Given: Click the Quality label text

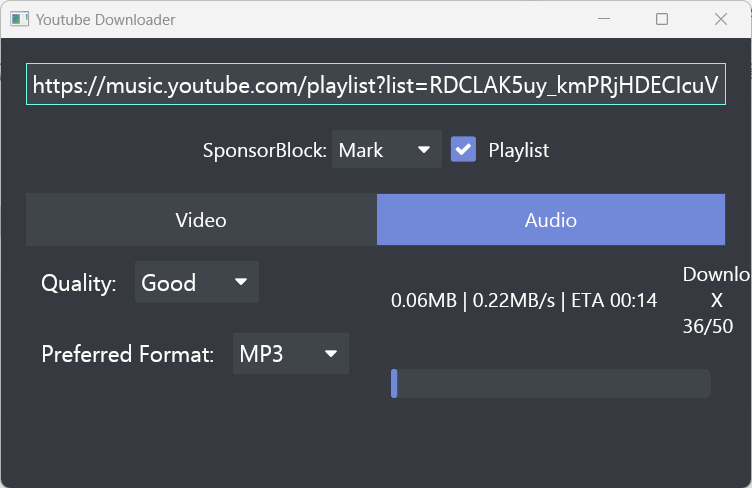Looking at the screenshot, I should coord(79,283).
